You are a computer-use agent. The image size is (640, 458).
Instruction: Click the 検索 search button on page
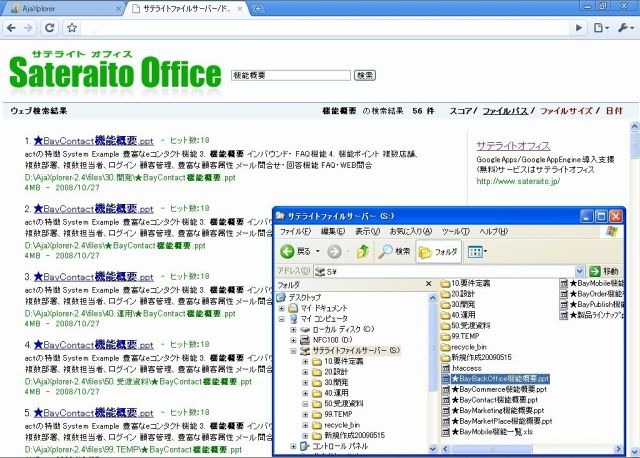[x=364, y=76]
